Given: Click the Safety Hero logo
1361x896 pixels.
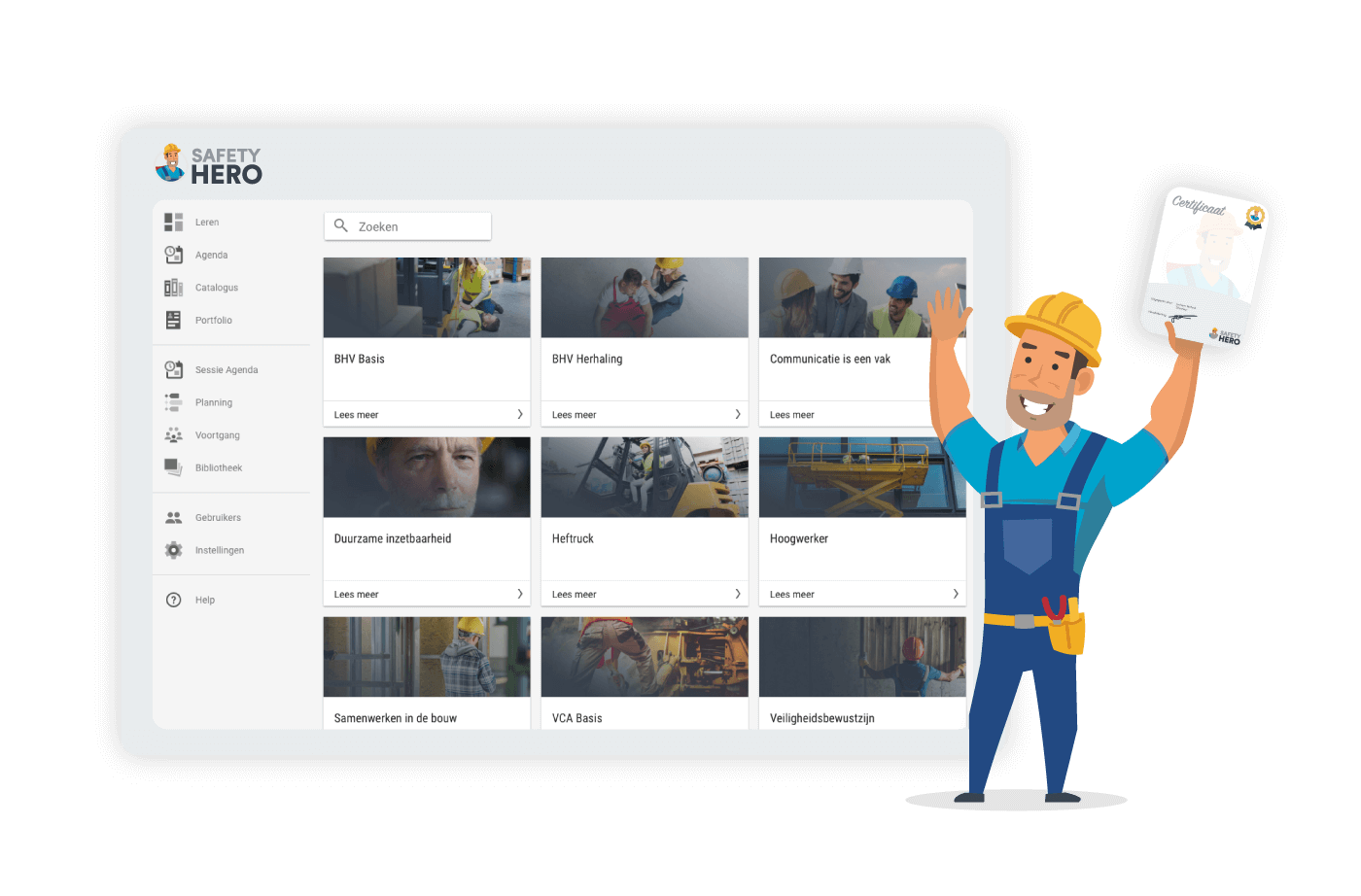Looking at the screenshot, I should pyautogui.click(x=208, y=164).
